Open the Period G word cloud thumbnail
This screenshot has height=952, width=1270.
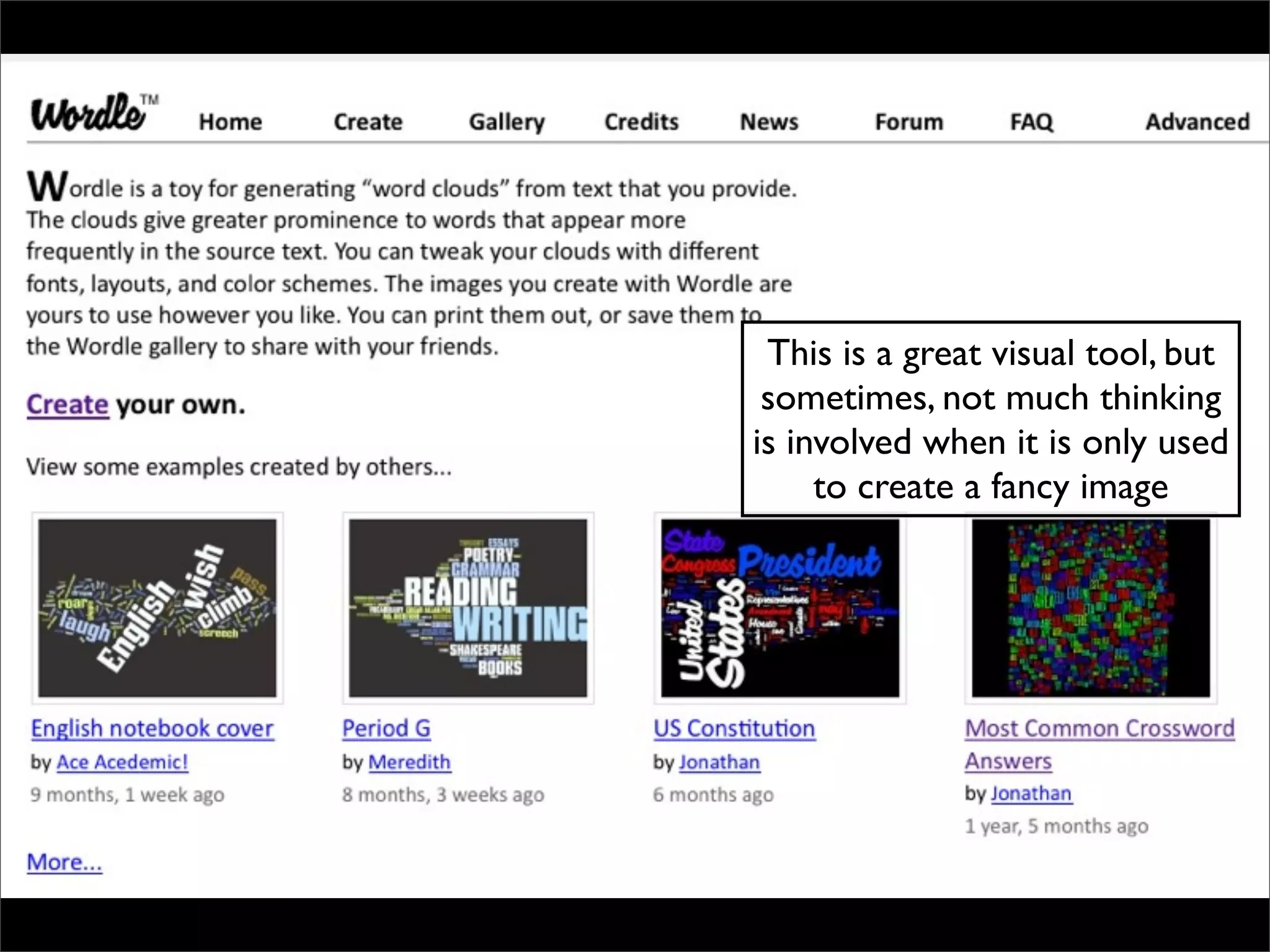(468, 608)
